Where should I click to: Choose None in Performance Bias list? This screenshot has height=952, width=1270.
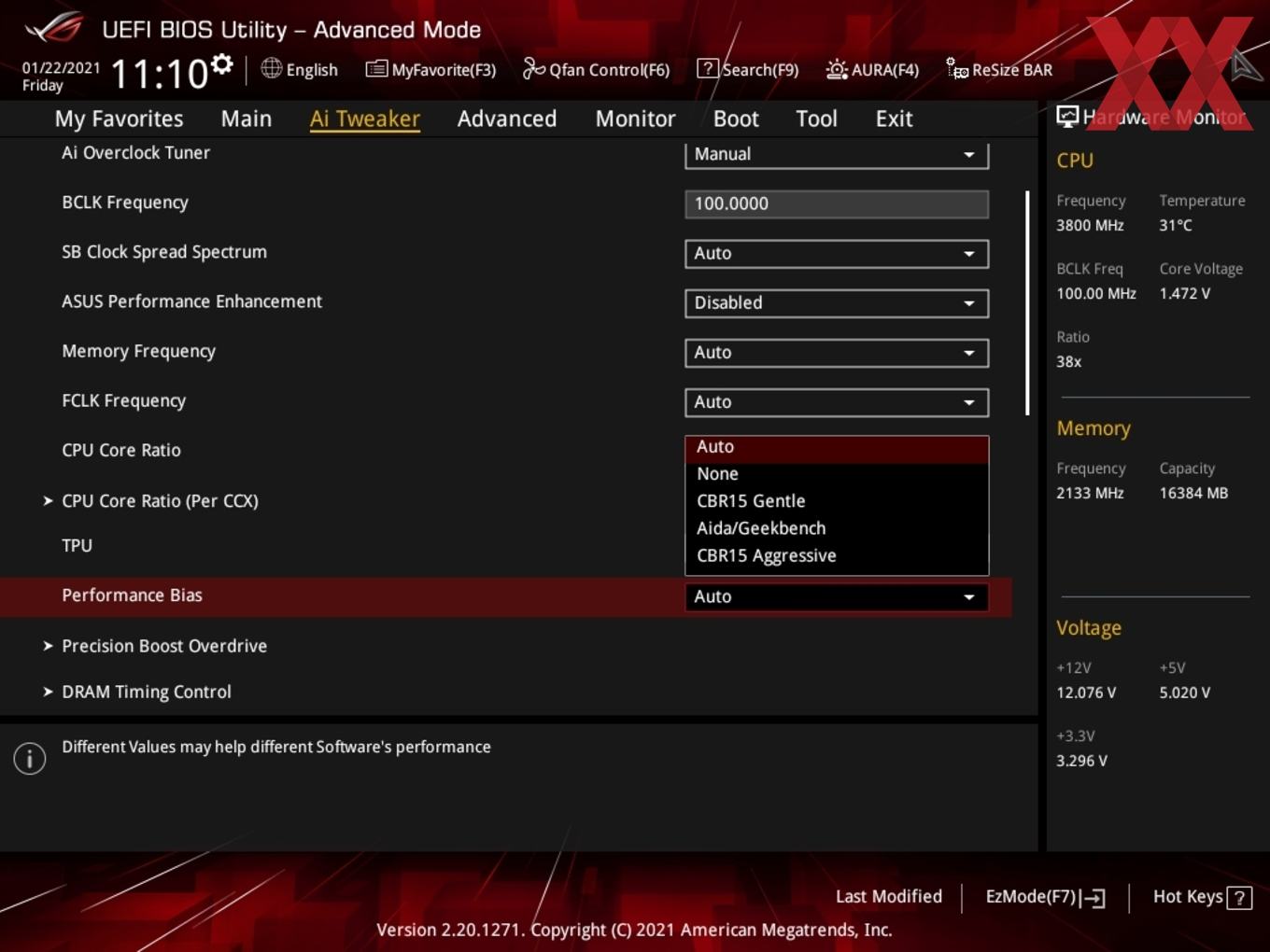(x=837, y=474)
